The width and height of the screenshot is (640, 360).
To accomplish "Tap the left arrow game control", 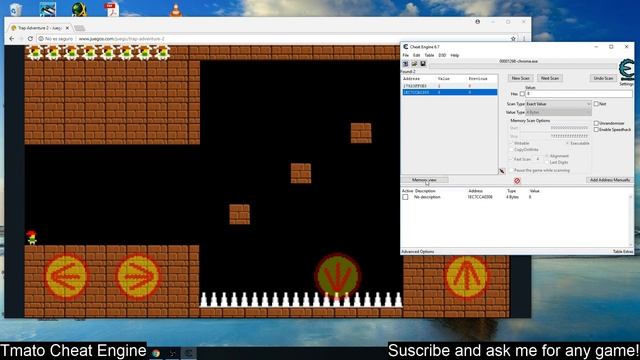I will 66,276.
